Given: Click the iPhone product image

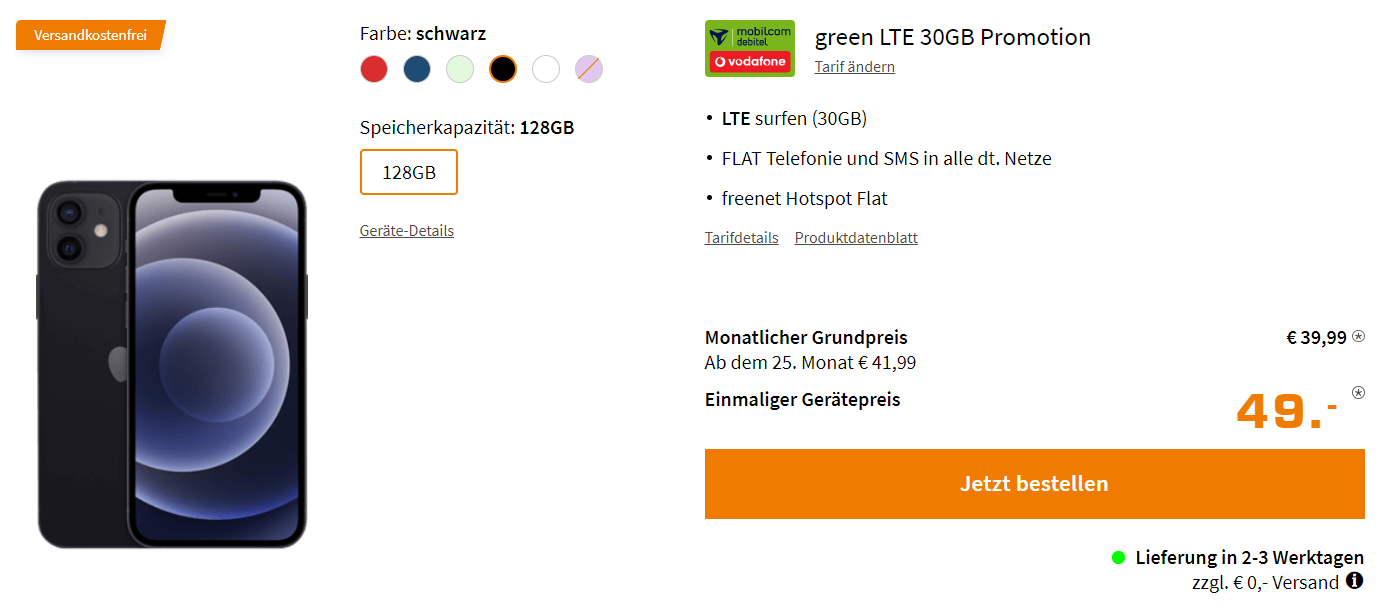Looking at the screenshot, I should [172, 364].
